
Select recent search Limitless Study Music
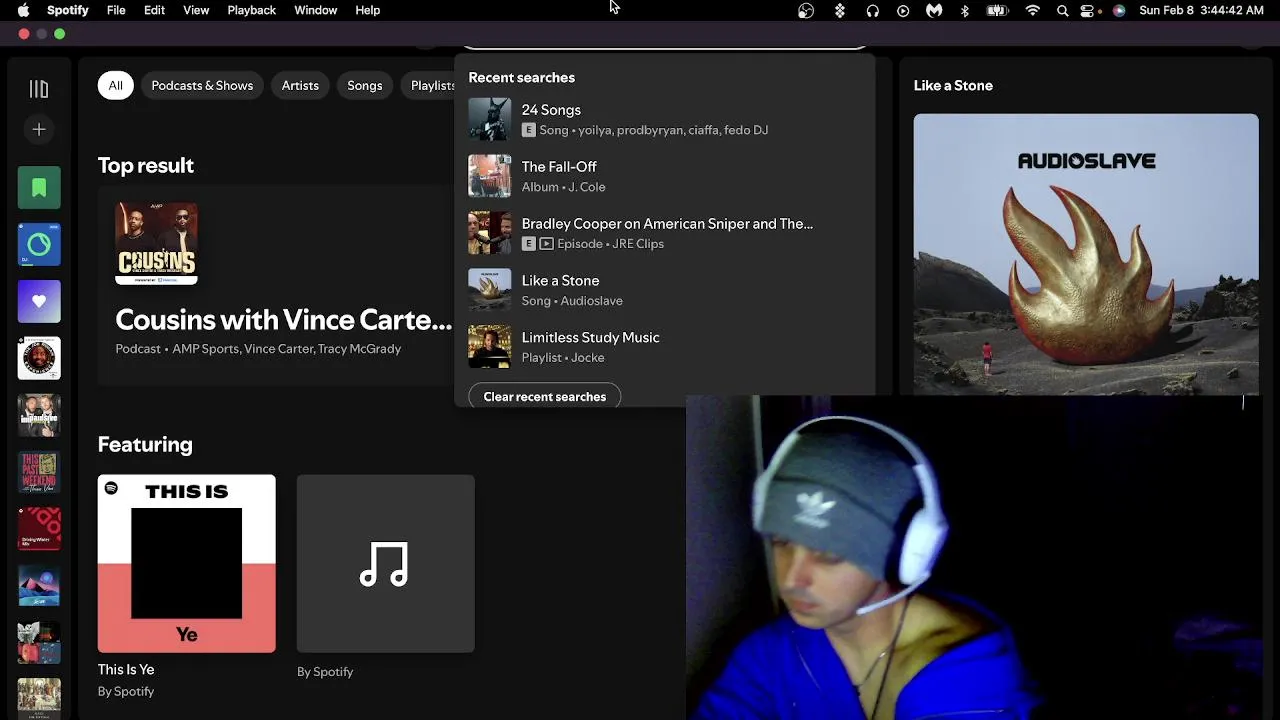[664, 347]
